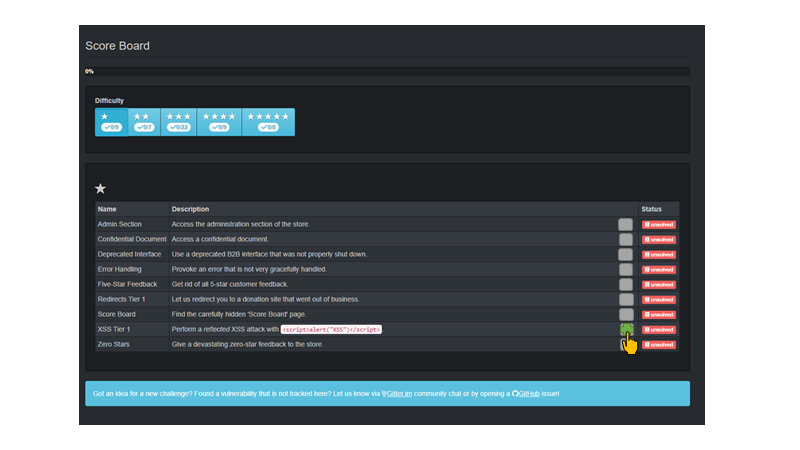Click the 0% progress bar
This screenshot has width=800, height=450.
(387, 71)
